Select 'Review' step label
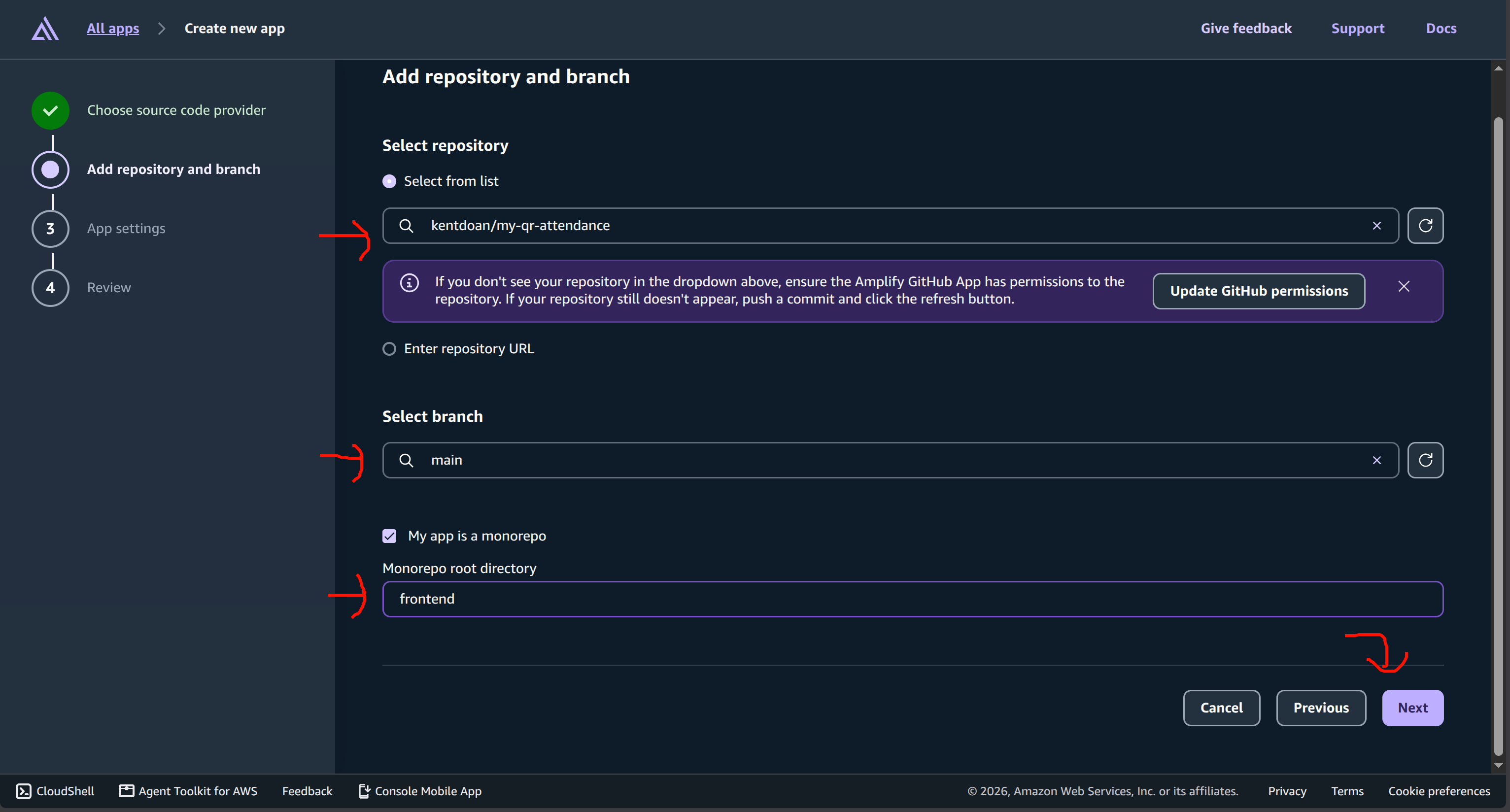Viewport: 1510px width, 812px height. click(x=109, y=288)
